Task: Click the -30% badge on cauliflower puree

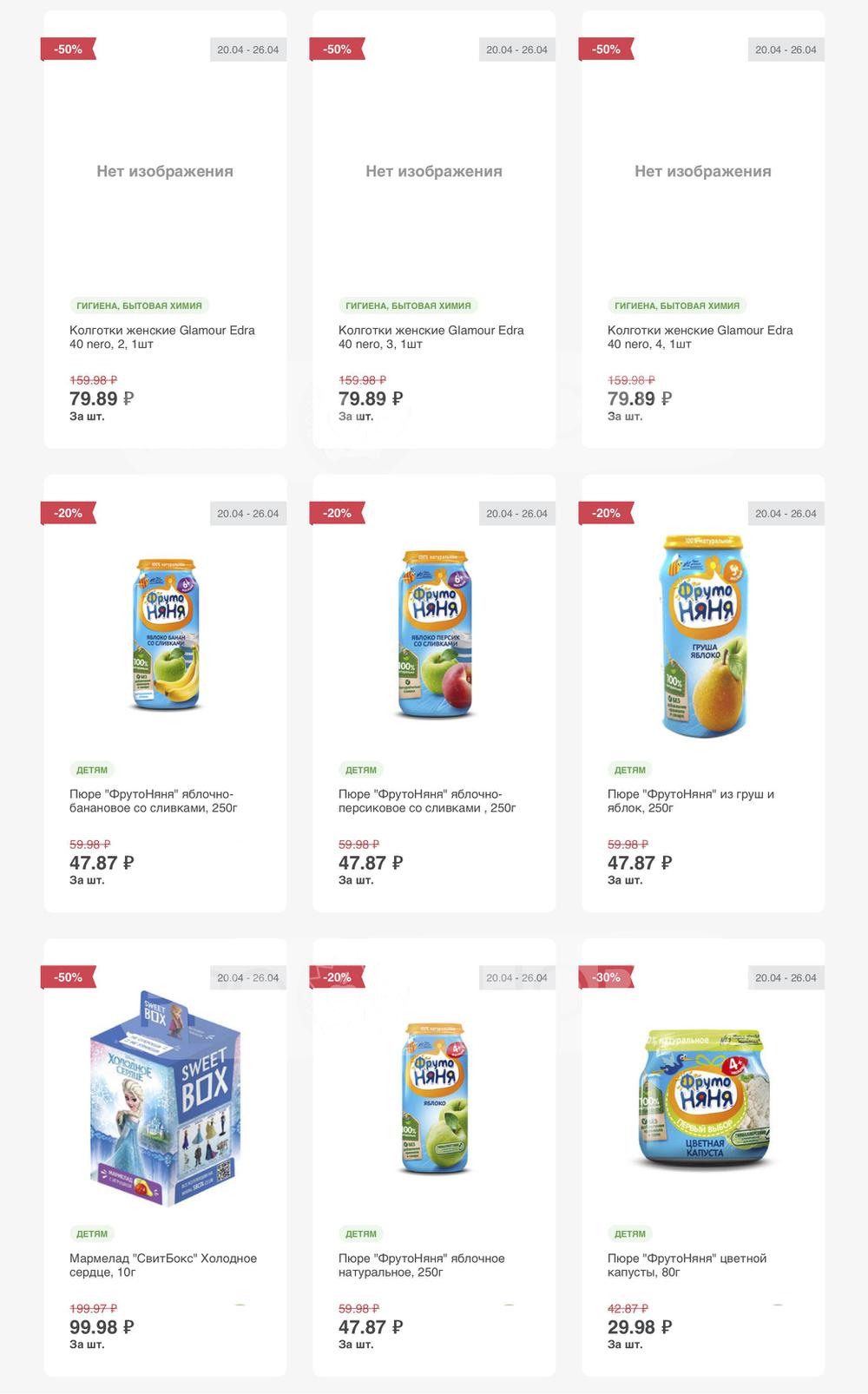Action: [606, 977]
